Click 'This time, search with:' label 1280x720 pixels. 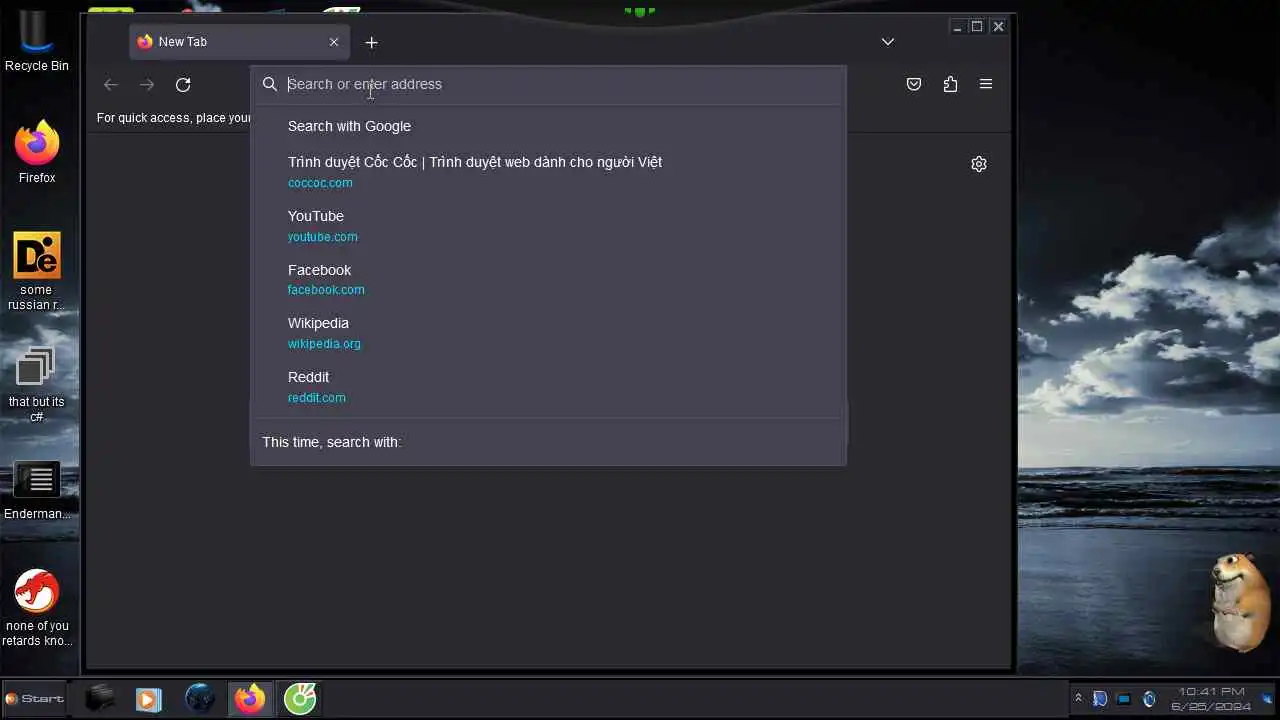pyautogui.click(x=331, y=442)
